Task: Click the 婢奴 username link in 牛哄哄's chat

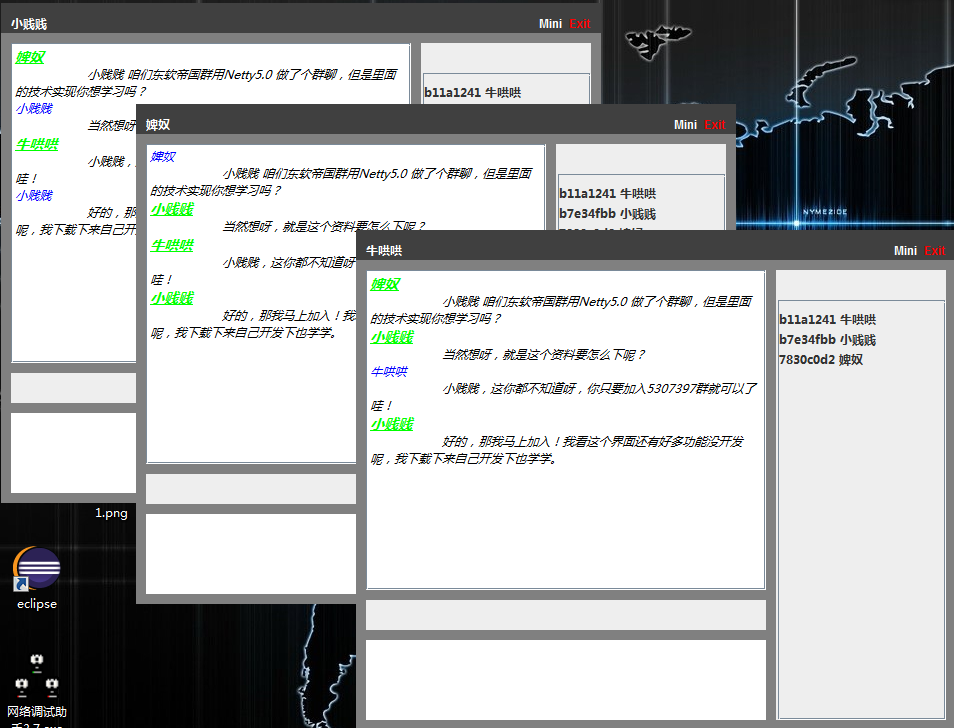Action: click(383, 284)
